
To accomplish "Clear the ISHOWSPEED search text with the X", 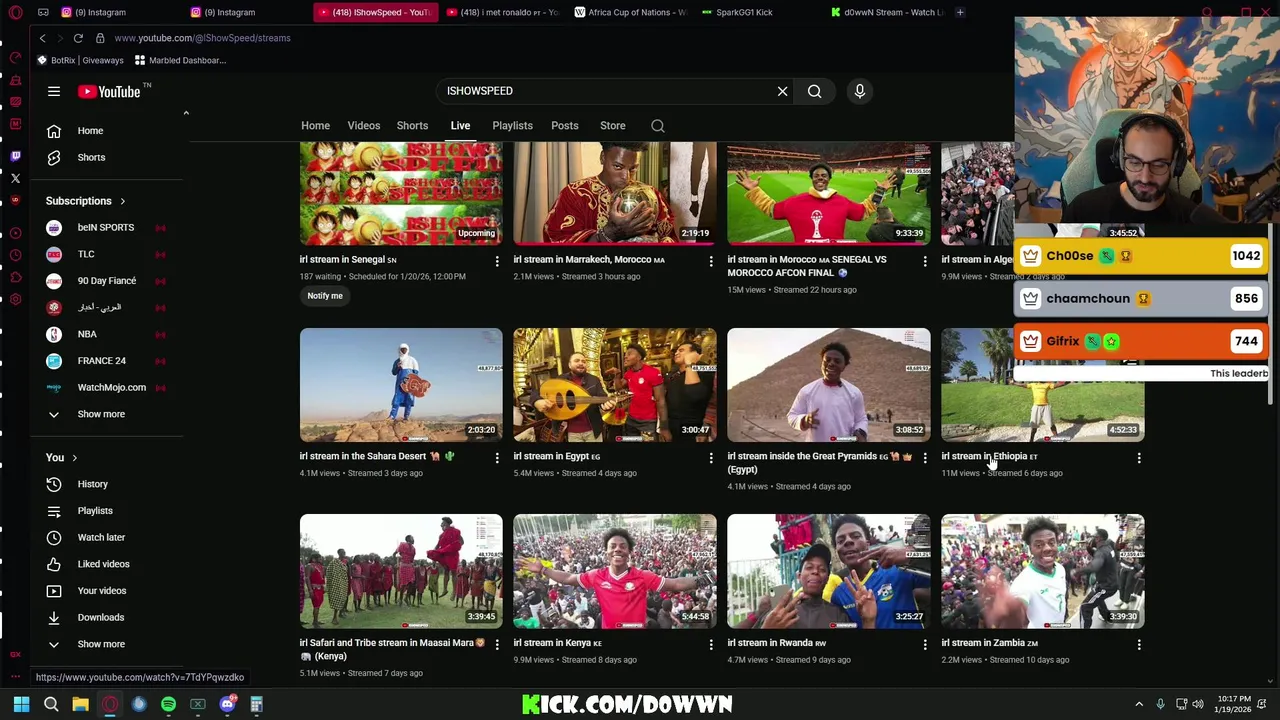I will coord(782,91).
